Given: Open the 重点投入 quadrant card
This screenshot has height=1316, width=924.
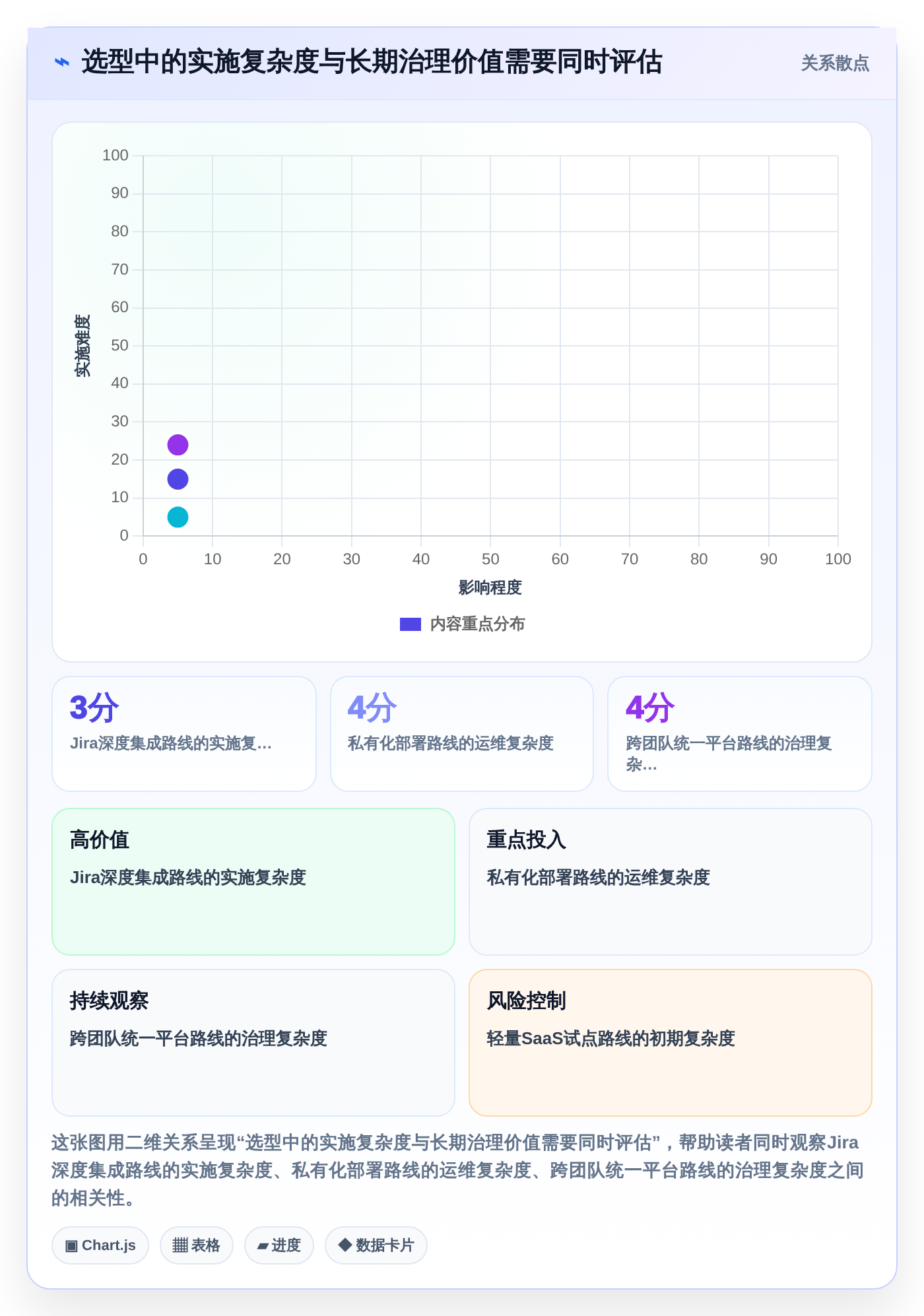Looking at the screenshot, I should [x=671, y=882].
